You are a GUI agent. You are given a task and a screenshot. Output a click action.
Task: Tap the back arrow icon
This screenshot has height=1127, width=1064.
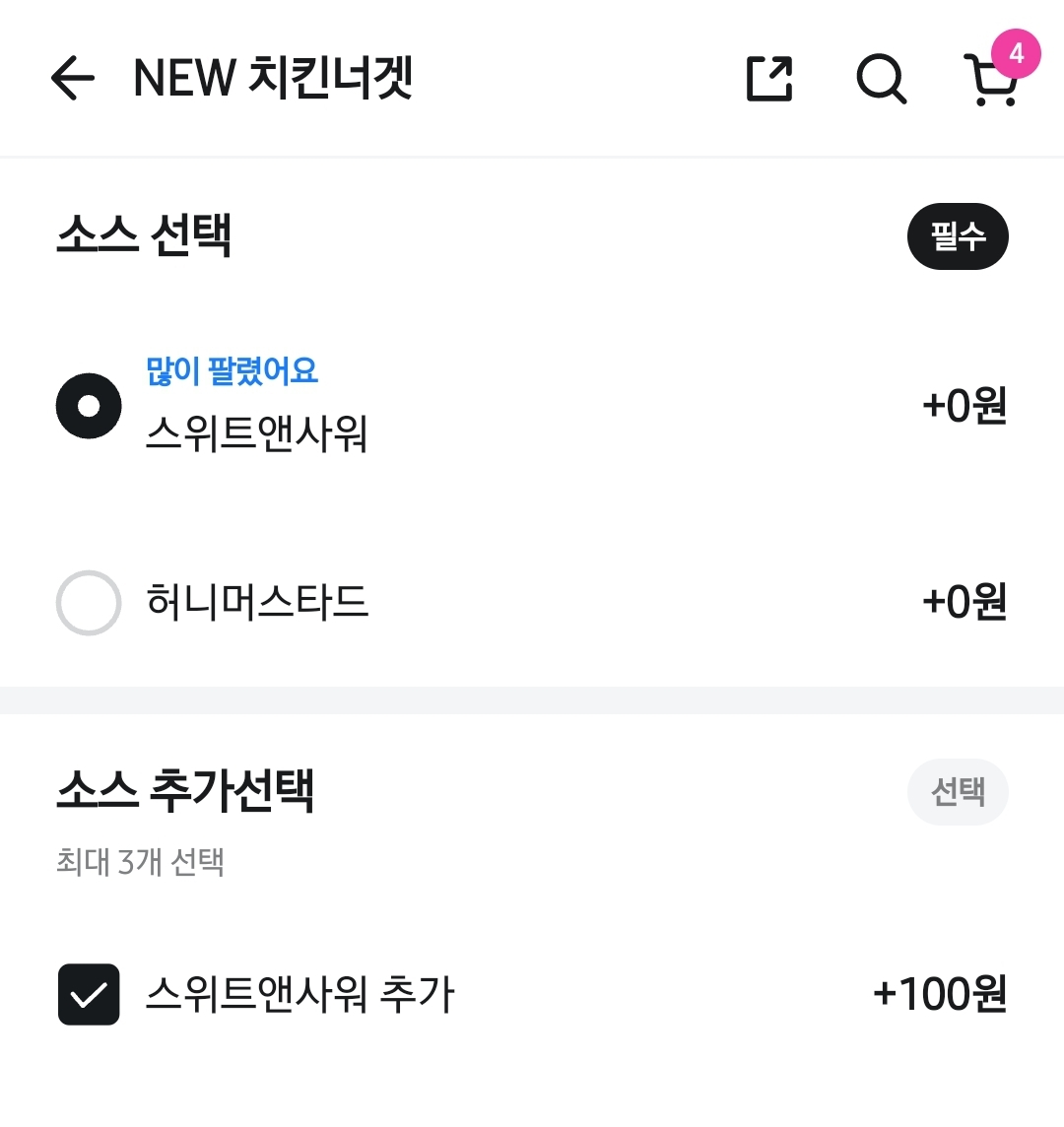pyautogui.click(x=73, y=79)
